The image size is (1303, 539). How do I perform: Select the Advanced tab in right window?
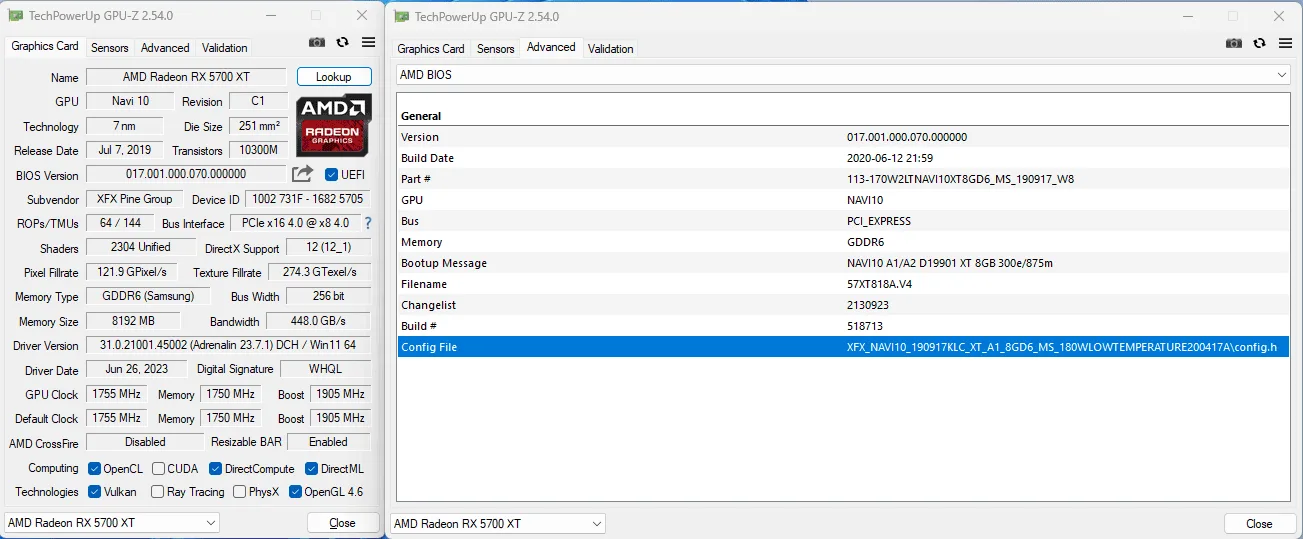(551, 47)
